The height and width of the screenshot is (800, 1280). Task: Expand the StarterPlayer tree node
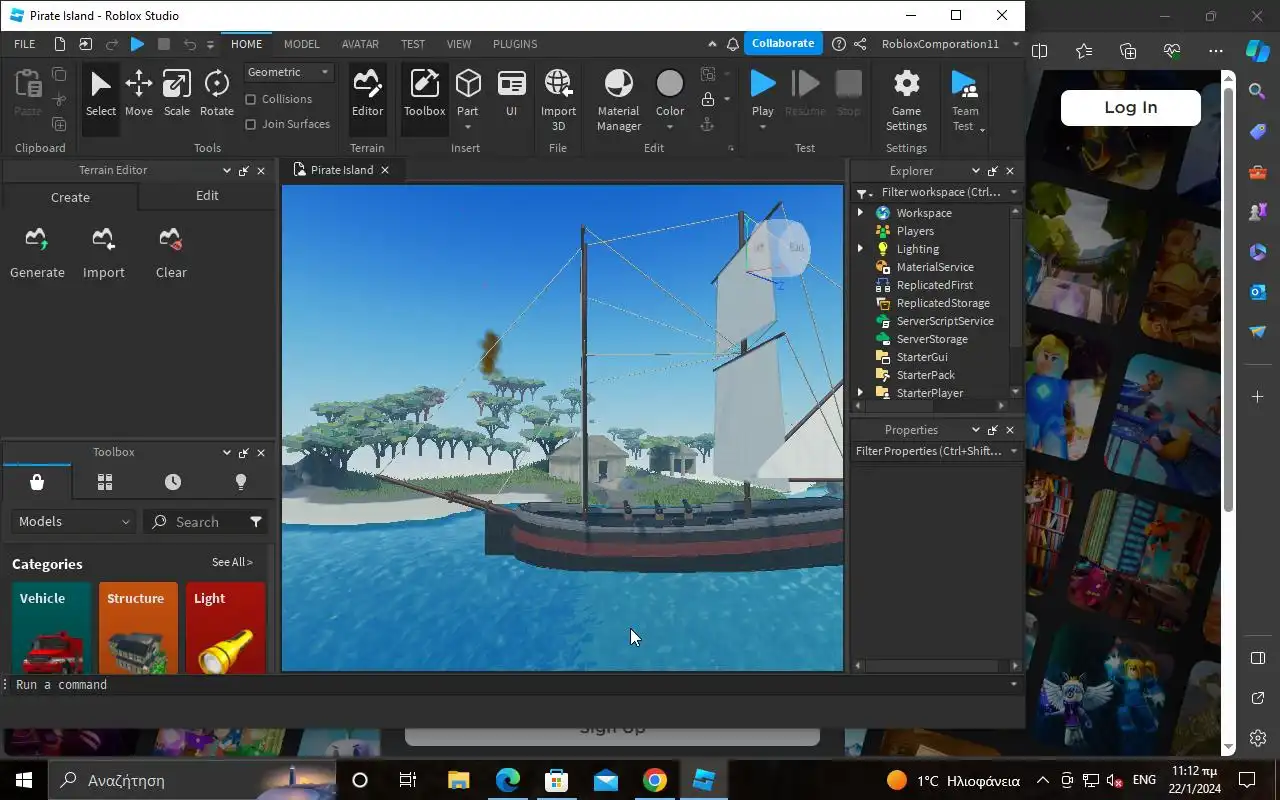860,393
